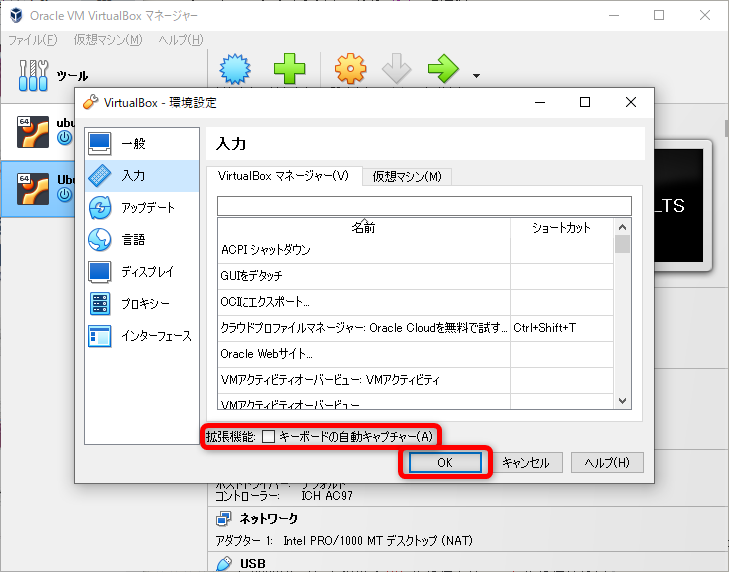This screenshot has height=572, width=729.
Task: Select the OCIにエクスポート... row
Action: point(415,302)
